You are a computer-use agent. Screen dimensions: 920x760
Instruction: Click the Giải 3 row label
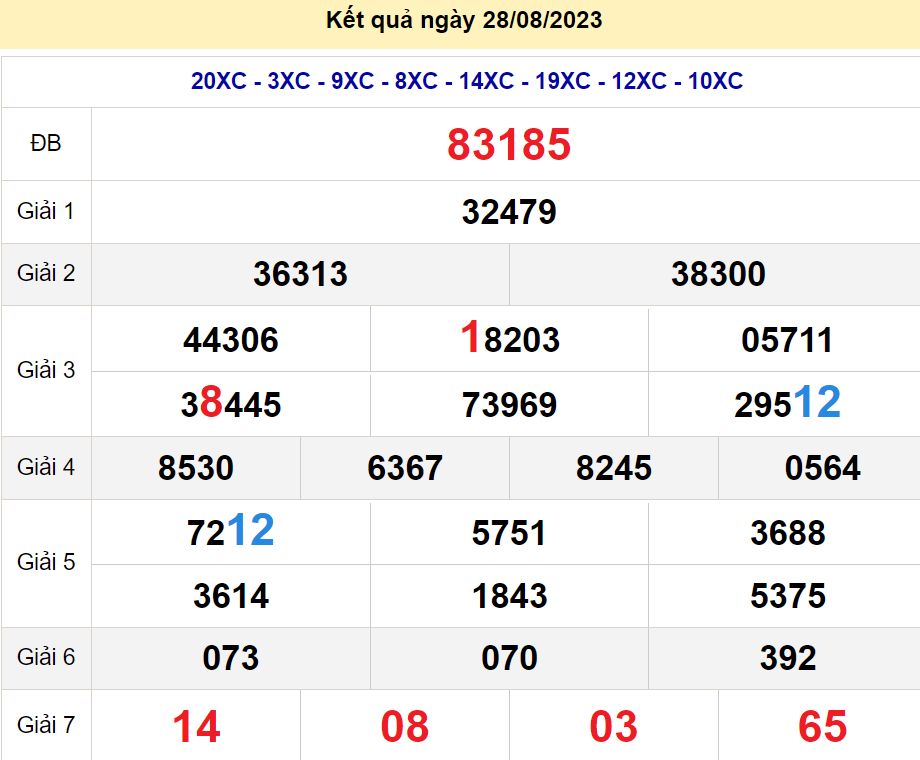[46, 370]
